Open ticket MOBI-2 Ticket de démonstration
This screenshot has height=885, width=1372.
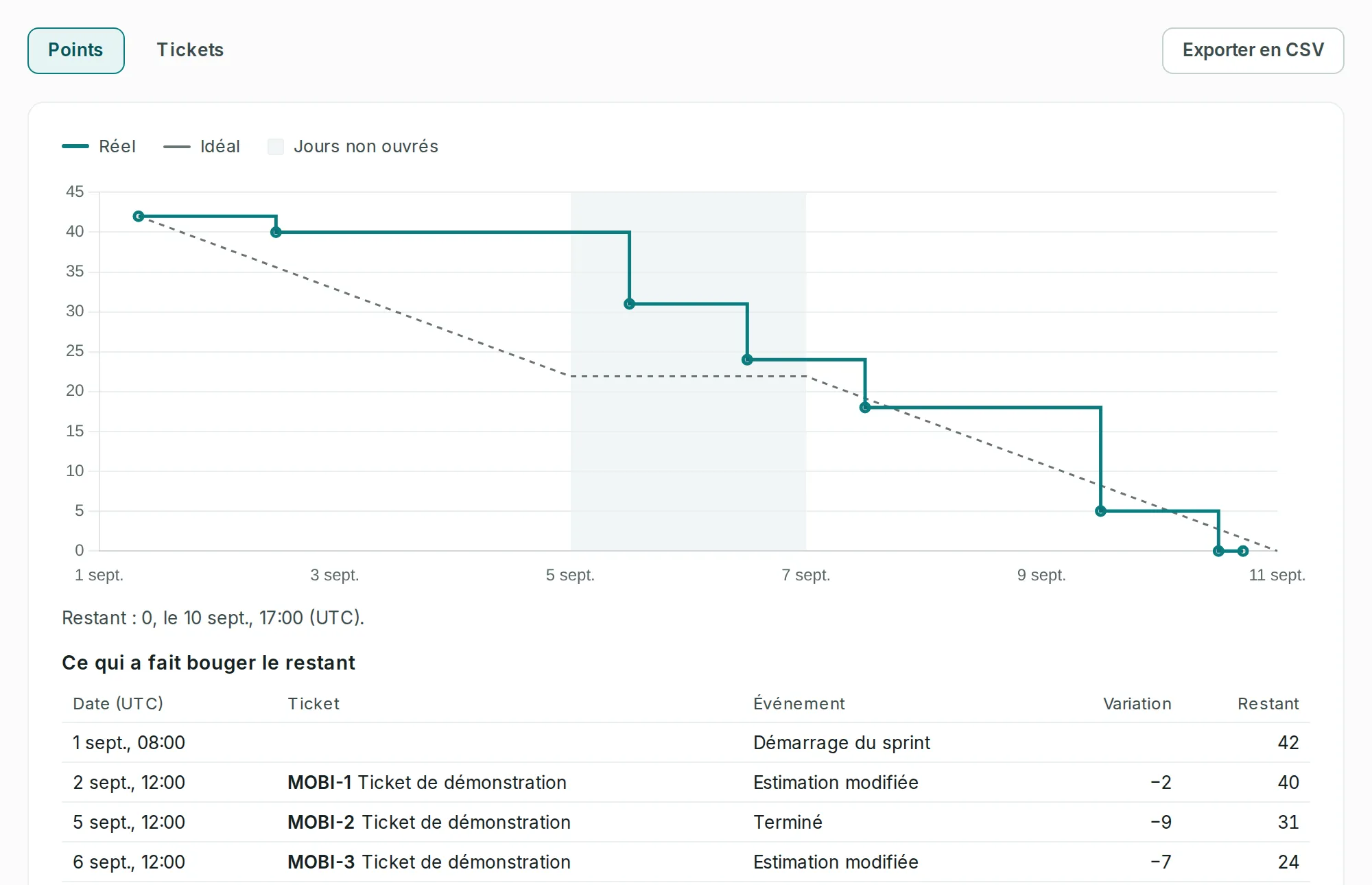(x=429, y=822)
